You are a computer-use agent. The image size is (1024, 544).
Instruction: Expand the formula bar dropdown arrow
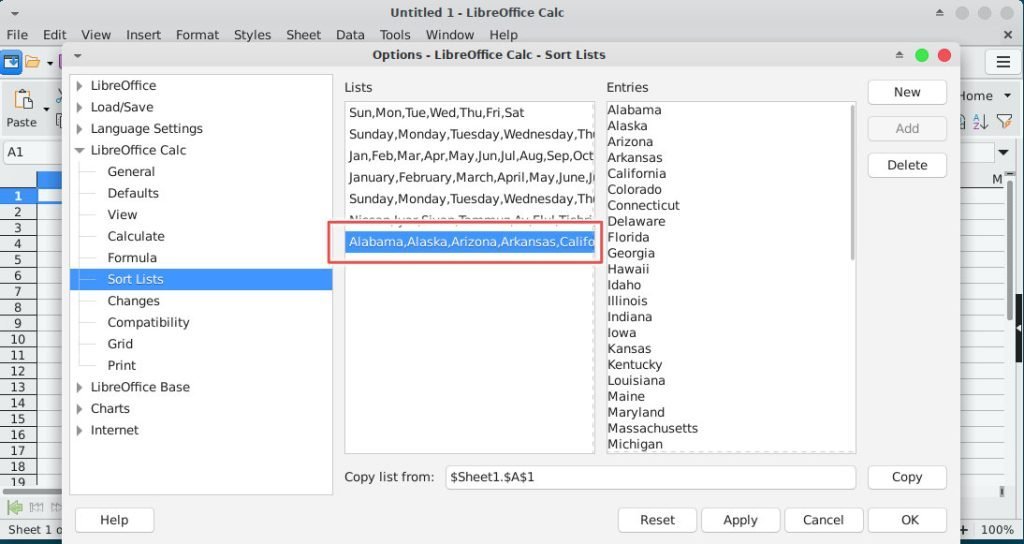(1003, 153)
